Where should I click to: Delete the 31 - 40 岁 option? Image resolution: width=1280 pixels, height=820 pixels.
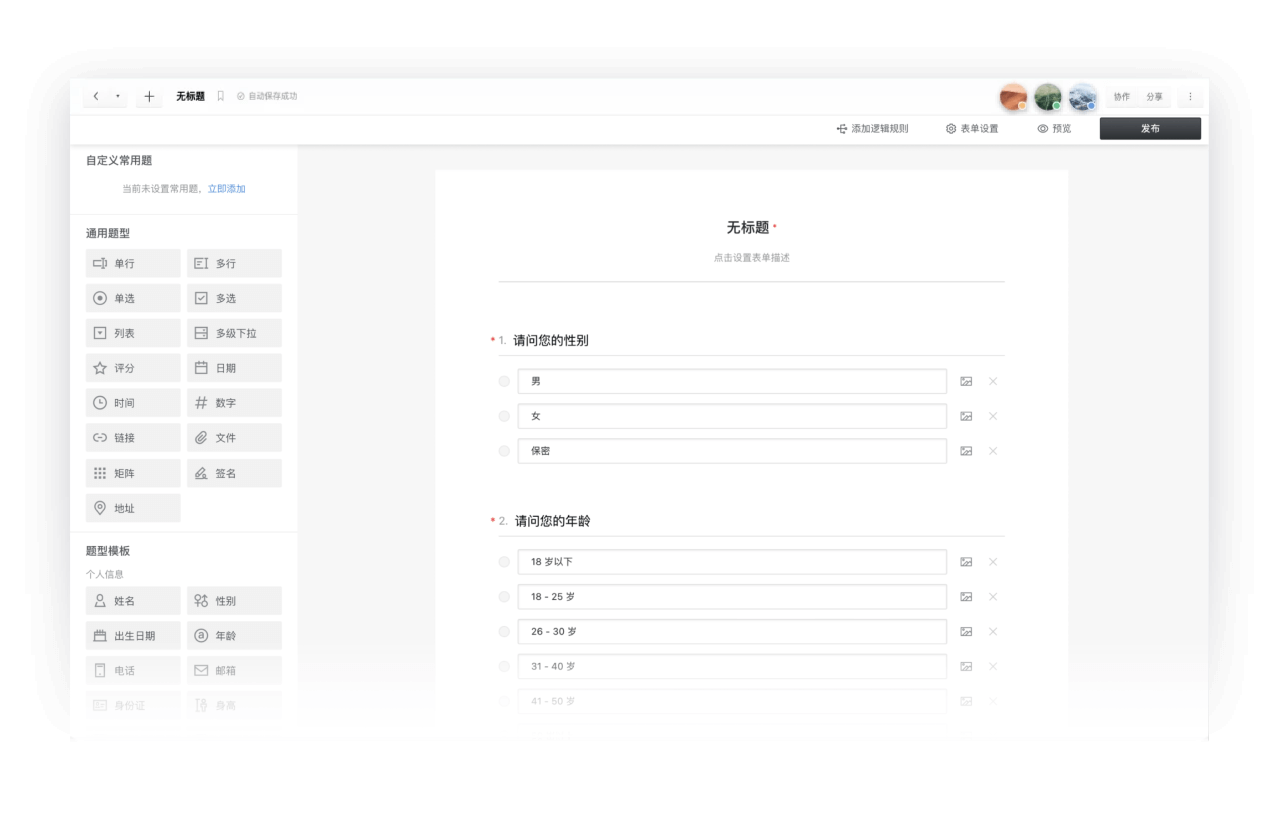click(993, 667)
